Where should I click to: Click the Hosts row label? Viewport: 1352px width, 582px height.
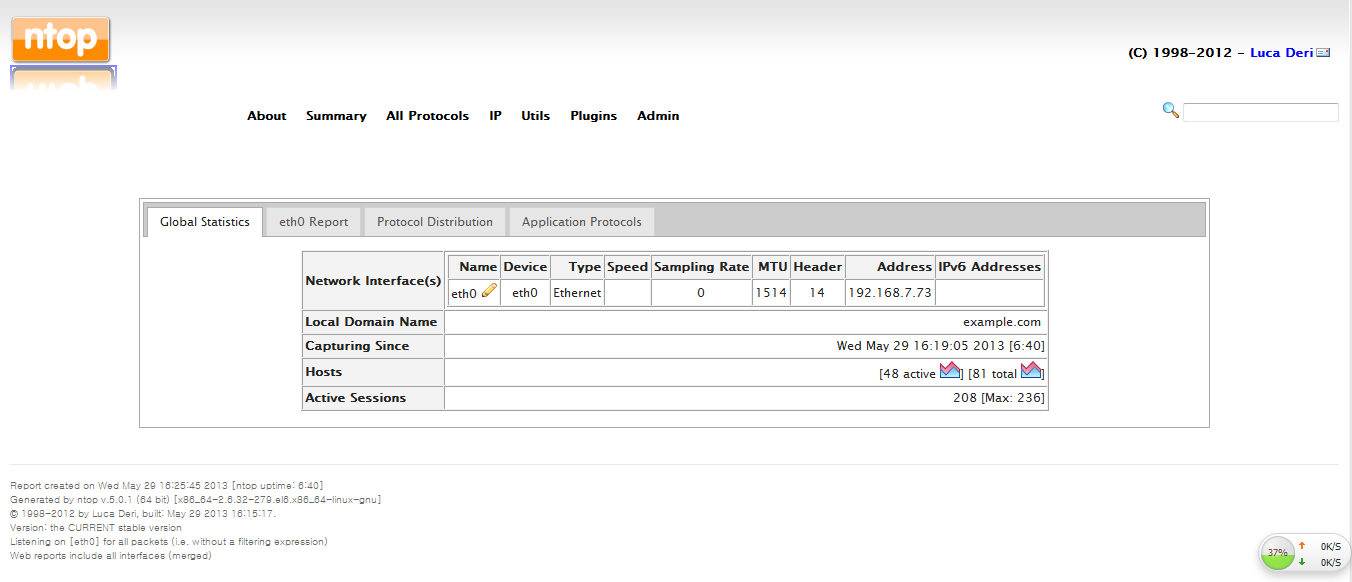pyautogui.click(x=323, y=372)
